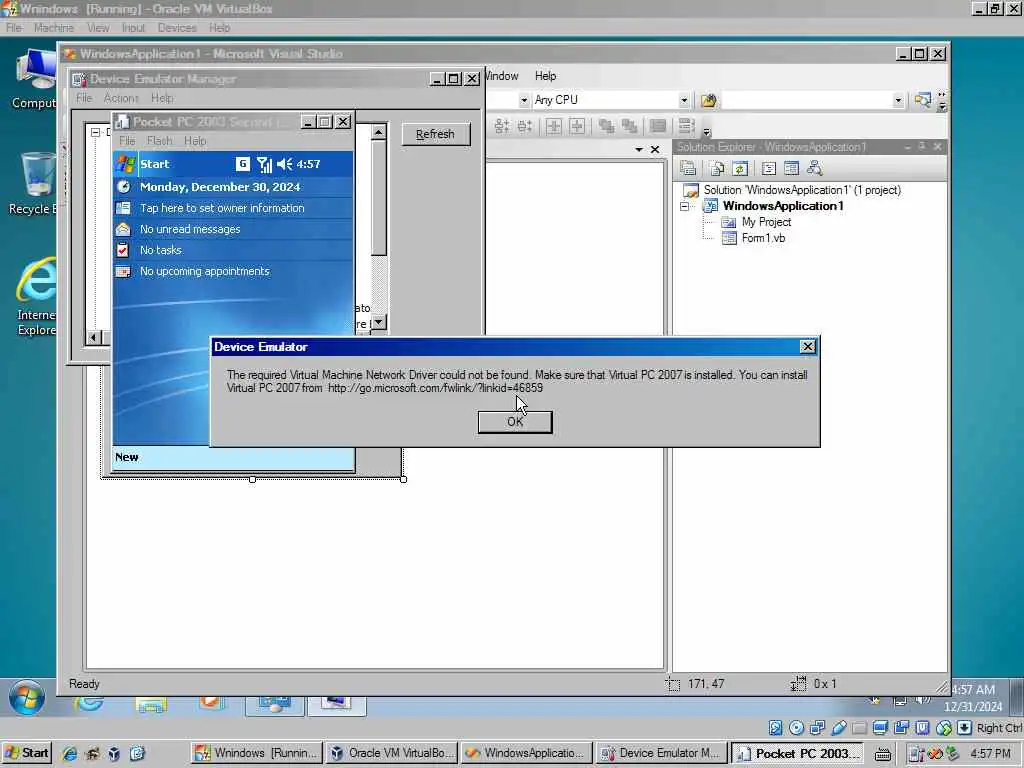
Task: Open the document tab list dropdown arrow
Action: pos(639,150)
